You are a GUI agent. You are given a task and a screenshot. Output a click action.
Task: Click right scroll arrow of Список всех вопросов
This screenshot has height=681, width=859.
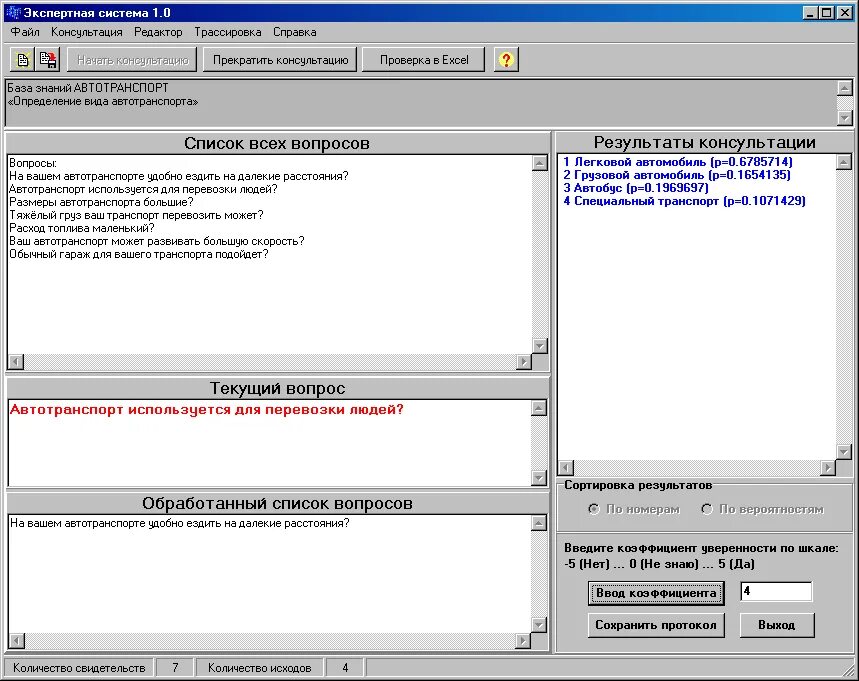click(x=524, y=362)
